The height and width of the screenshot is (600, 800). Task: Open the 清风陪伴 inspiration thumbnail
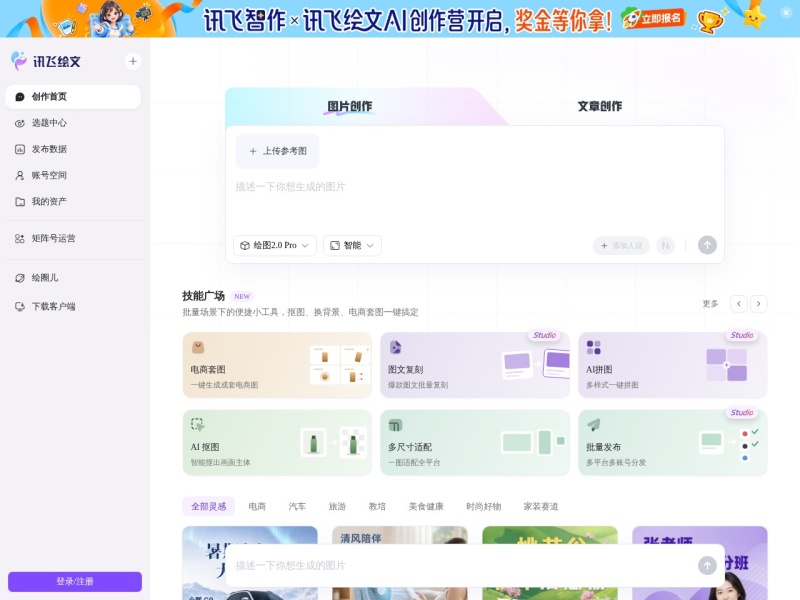coord(399,563)
